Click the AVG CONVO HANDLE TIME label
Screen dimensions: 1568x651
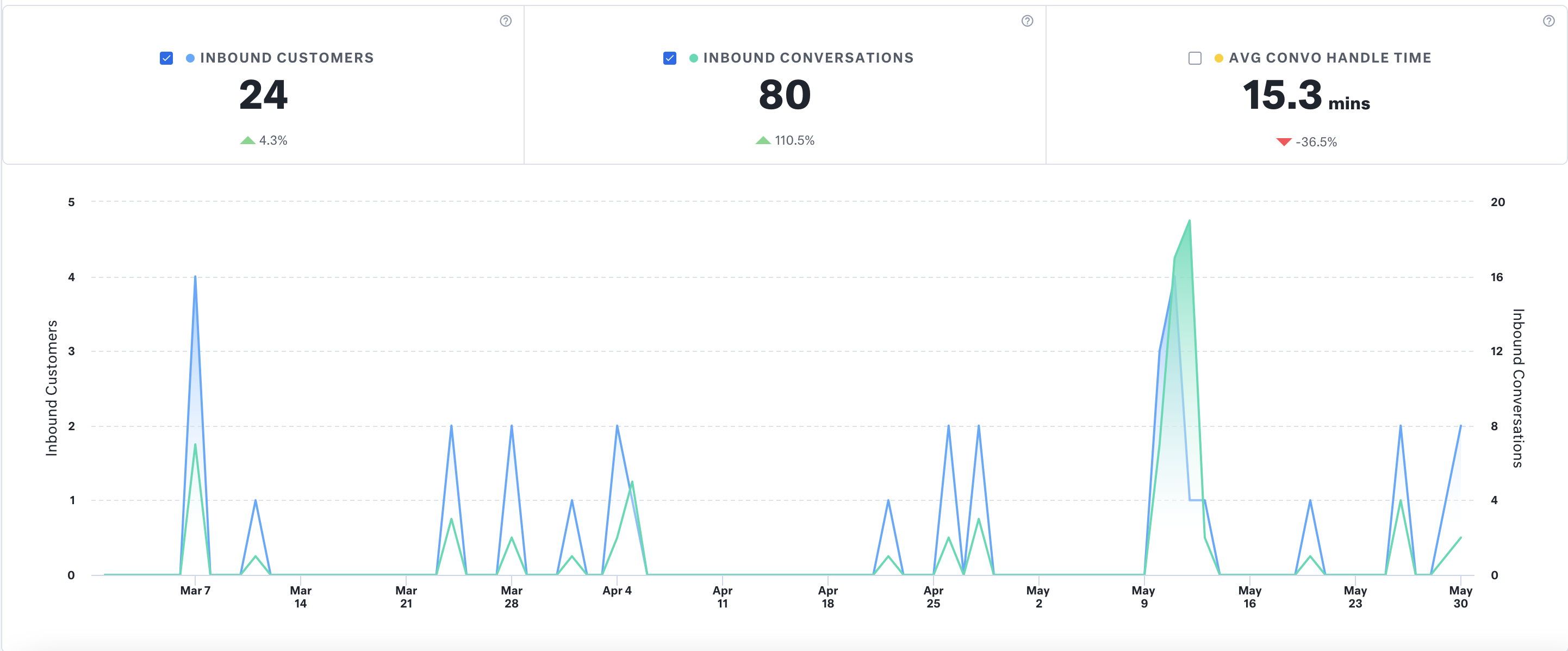[1330, 58]
